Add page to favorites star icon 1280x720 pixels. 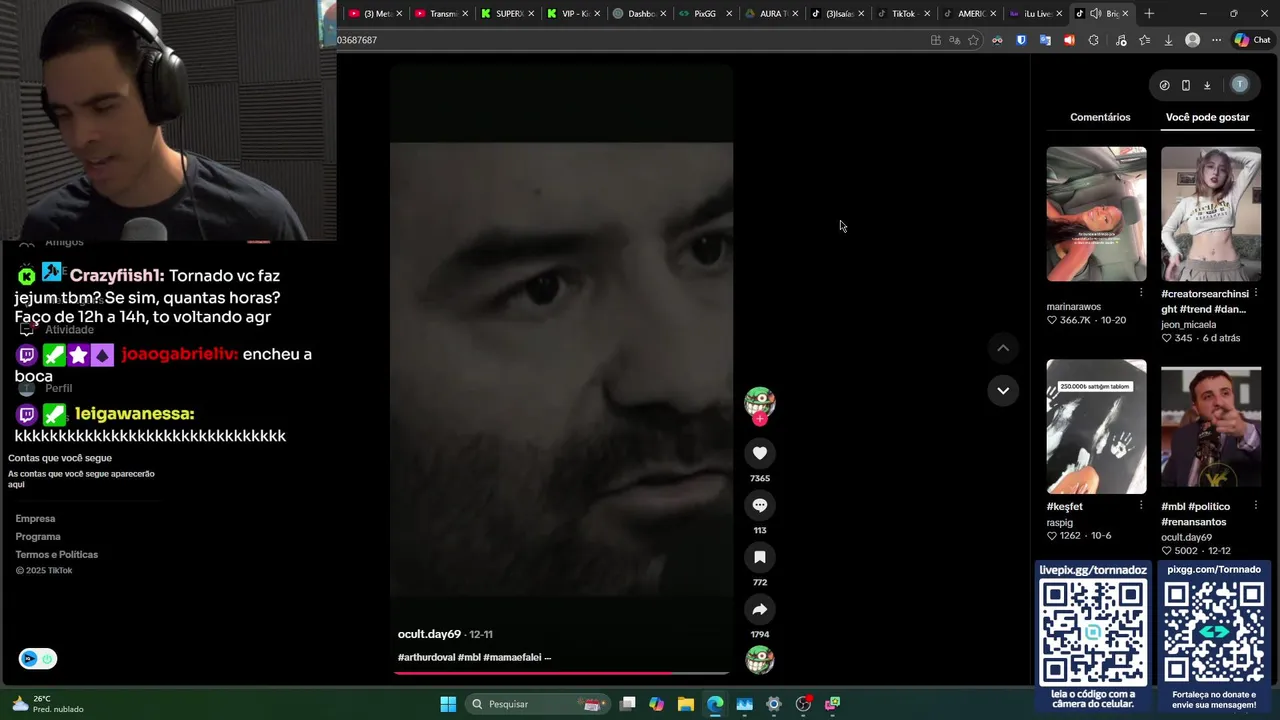[973, 40]
